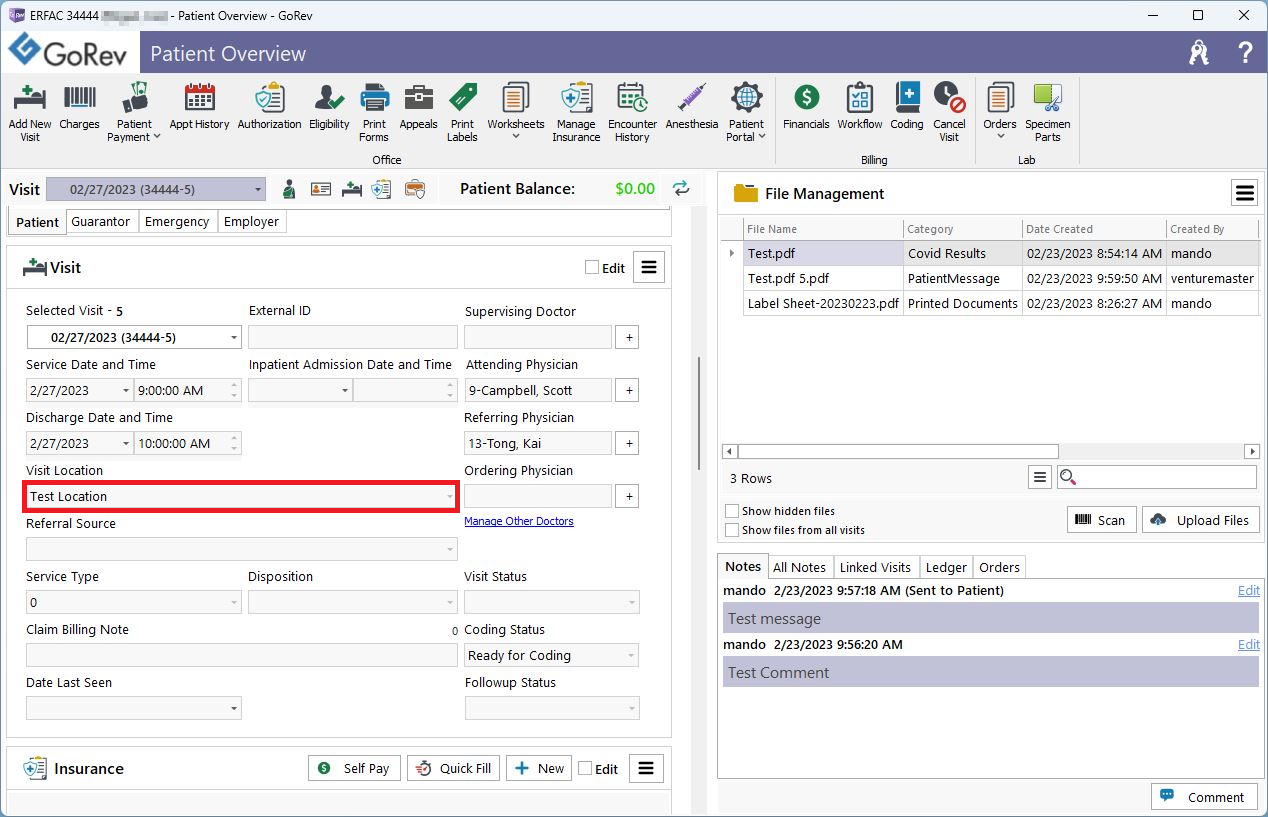Open the Service Date picker dropdown
1268x817 pixels.
(x=126, y=391)
